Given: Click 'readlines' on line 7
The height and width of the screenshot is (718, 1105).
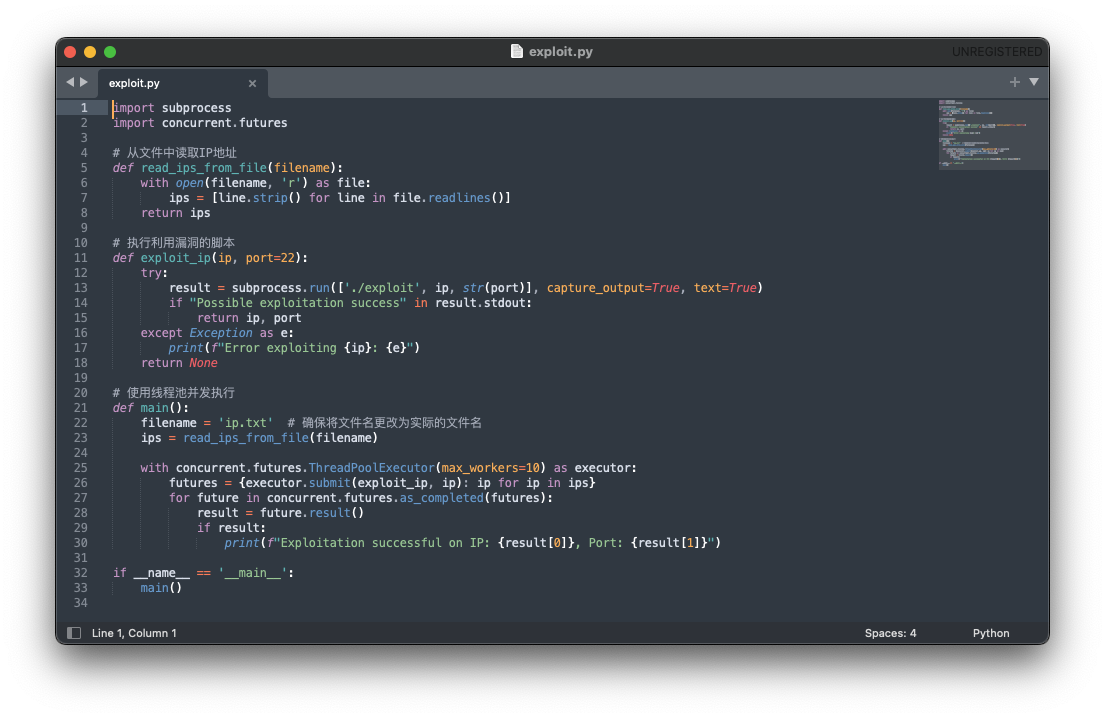Looking at the screenshot, I should (x=459, y=198).
